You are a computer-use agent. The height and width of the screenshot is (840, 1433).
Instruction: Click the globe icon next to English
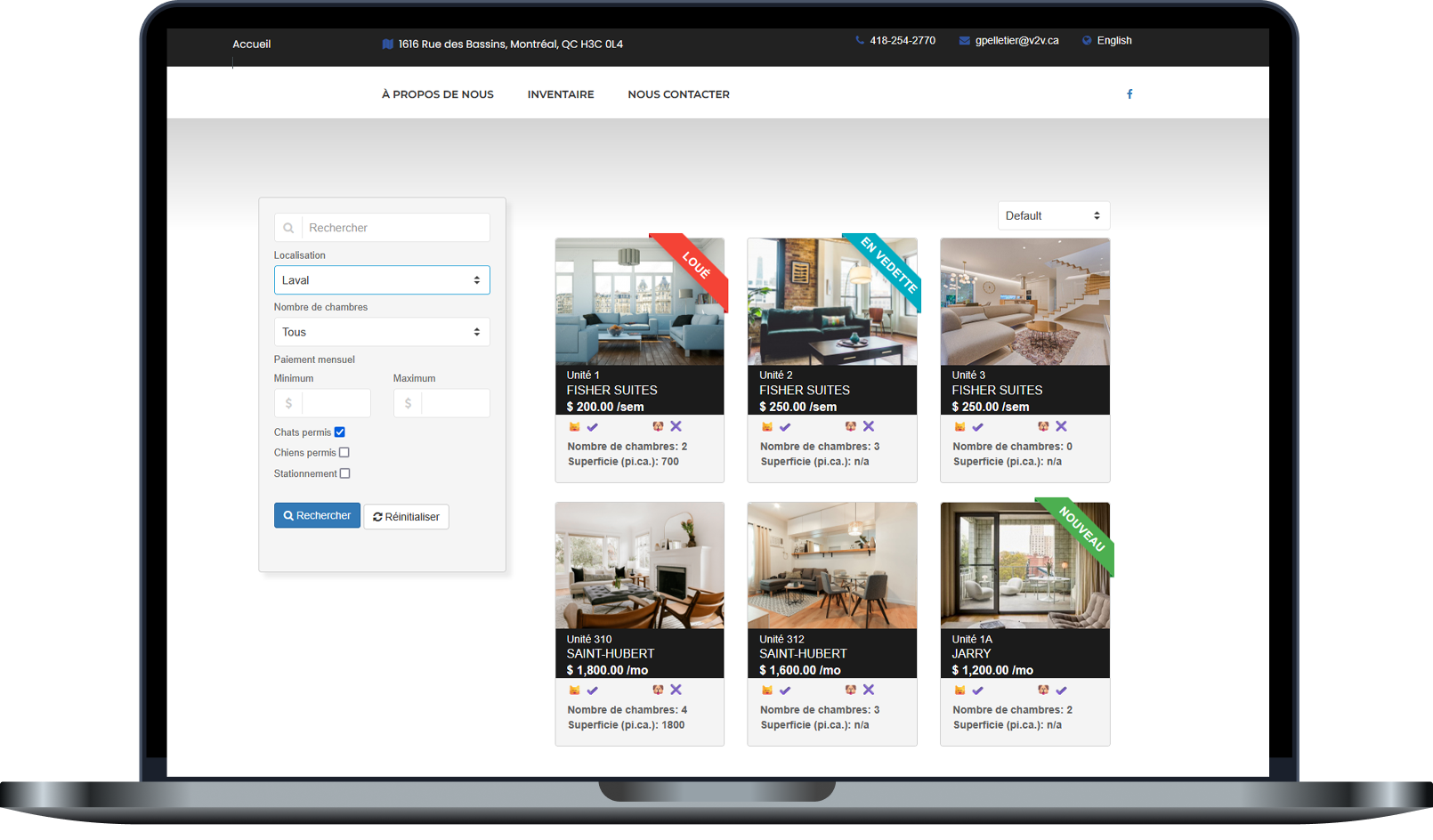1087,41
